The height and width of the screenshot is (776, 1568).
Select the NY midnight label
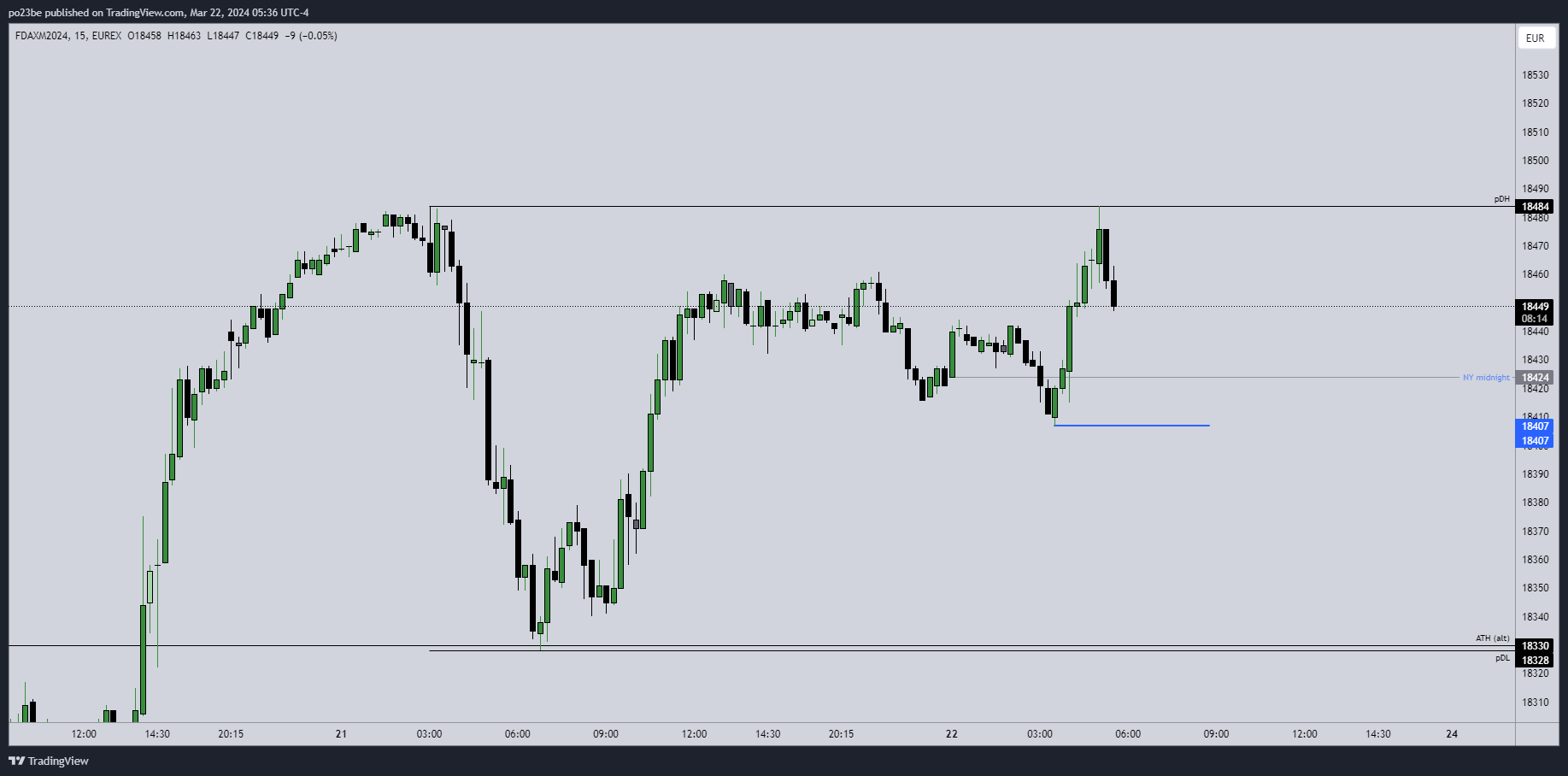coord(1485,378)
